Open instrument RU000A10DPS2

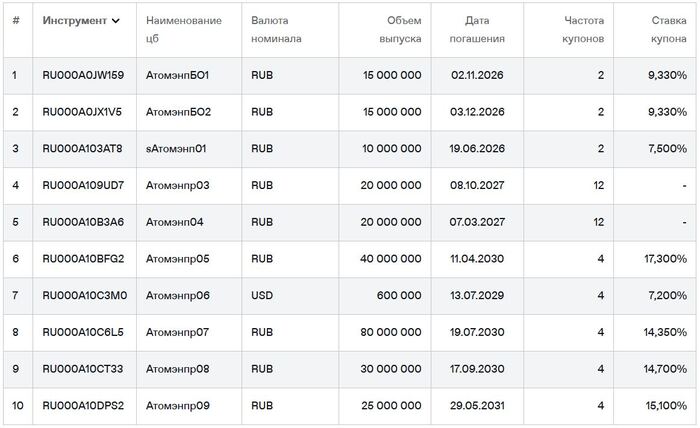(x=83, y=406)
